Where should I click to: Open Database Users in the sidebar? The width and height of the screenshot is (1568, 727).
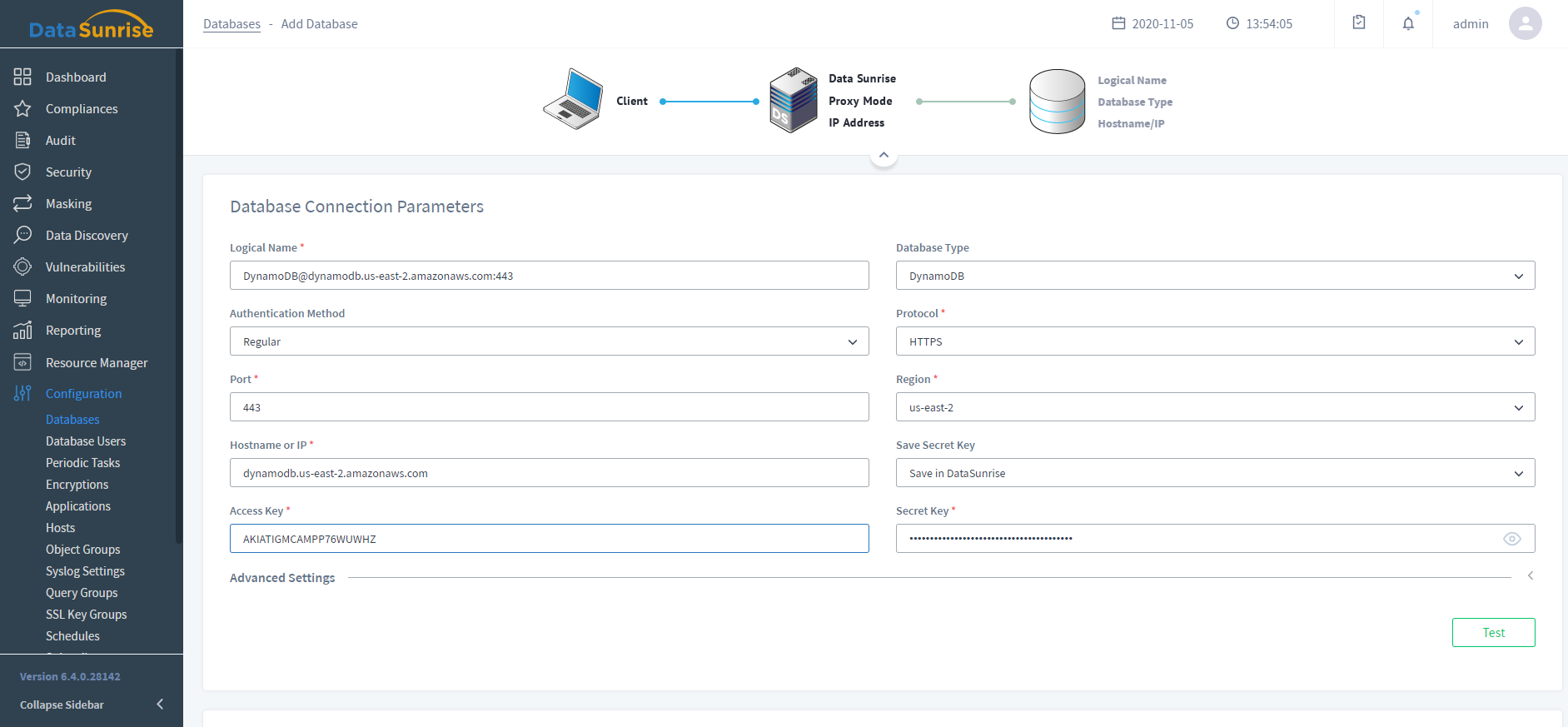(x=86, y=441)
